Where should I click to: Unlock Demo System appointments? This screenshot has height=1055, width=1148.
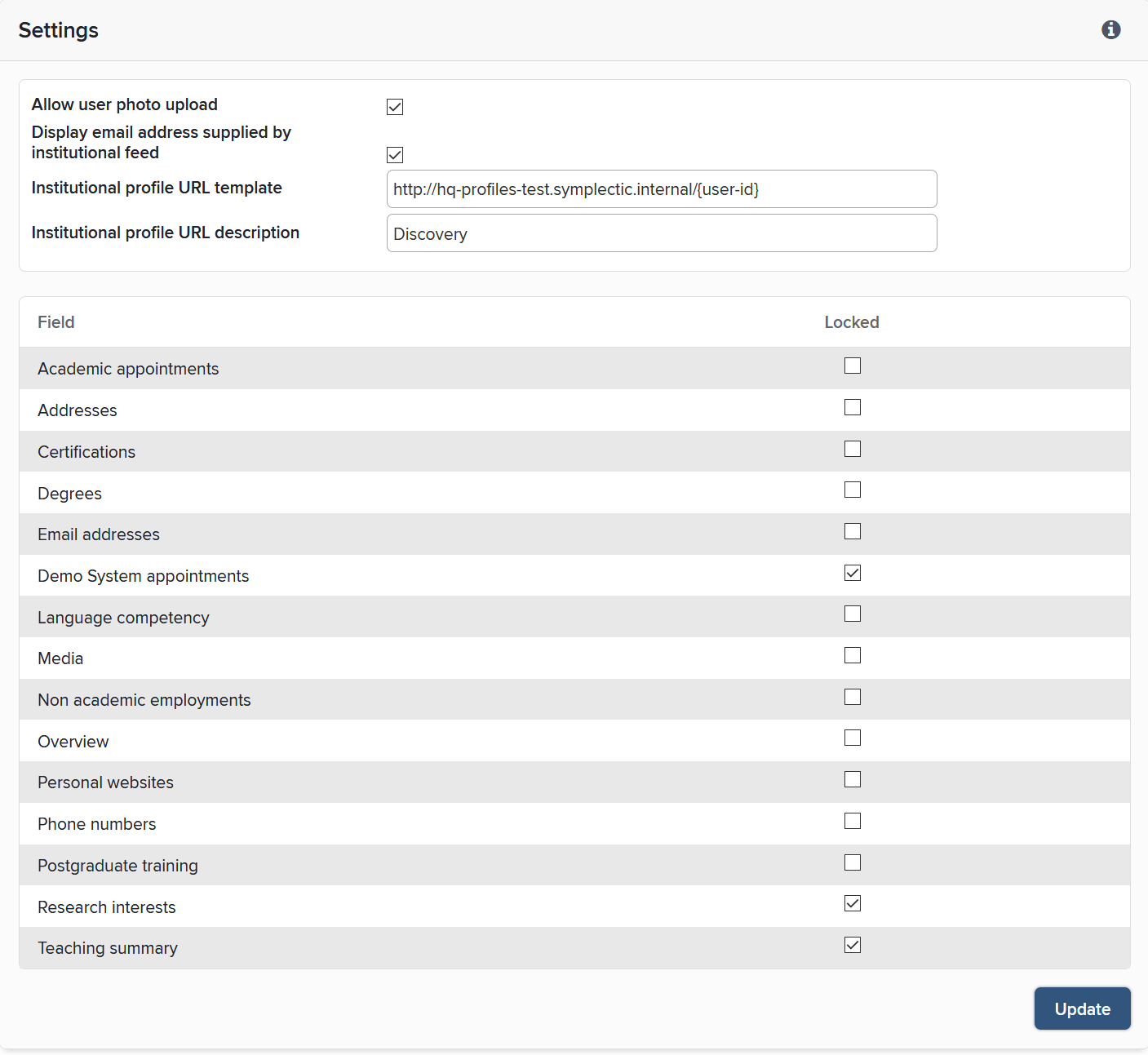853,573
